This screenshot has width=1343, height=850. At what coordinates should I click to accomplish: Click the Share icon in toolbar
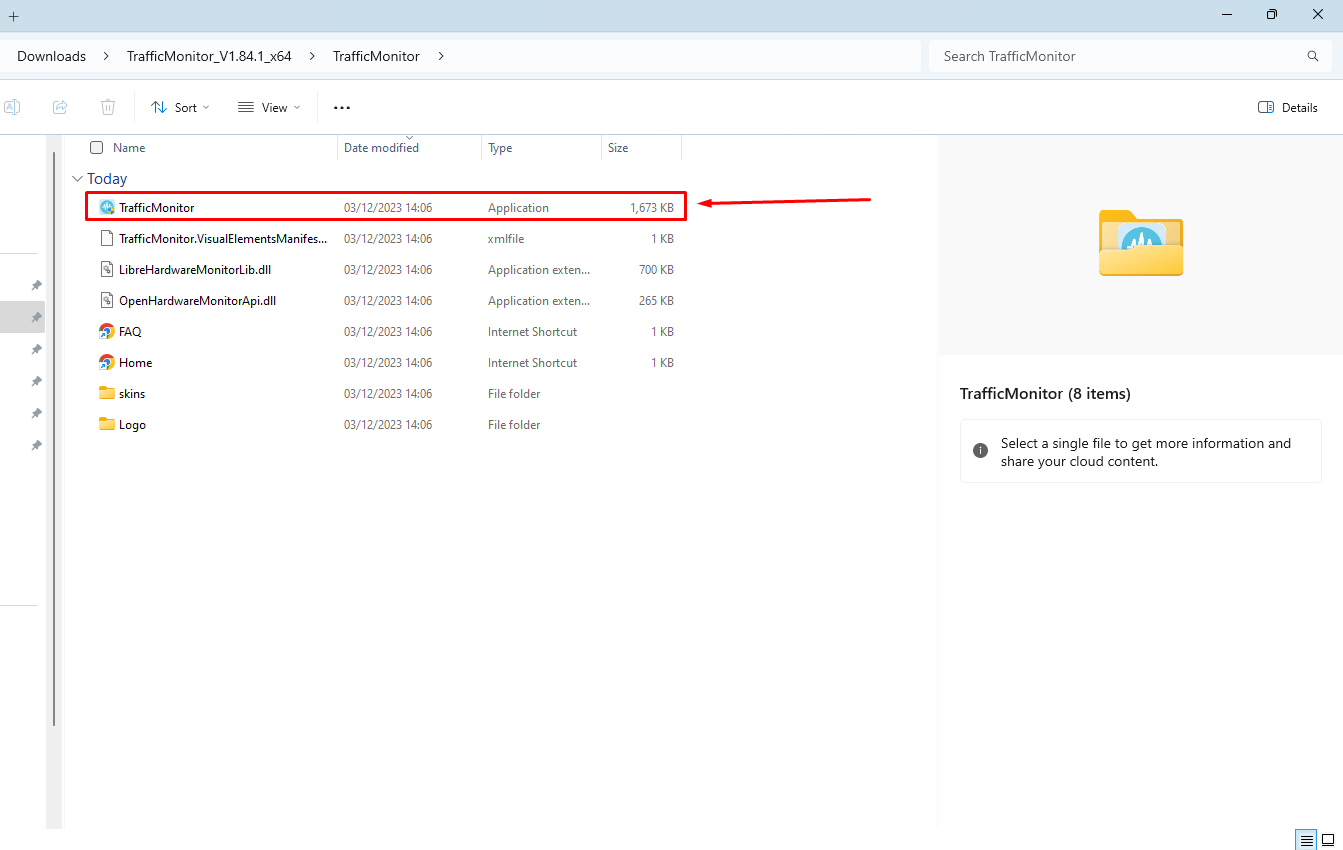60,107
